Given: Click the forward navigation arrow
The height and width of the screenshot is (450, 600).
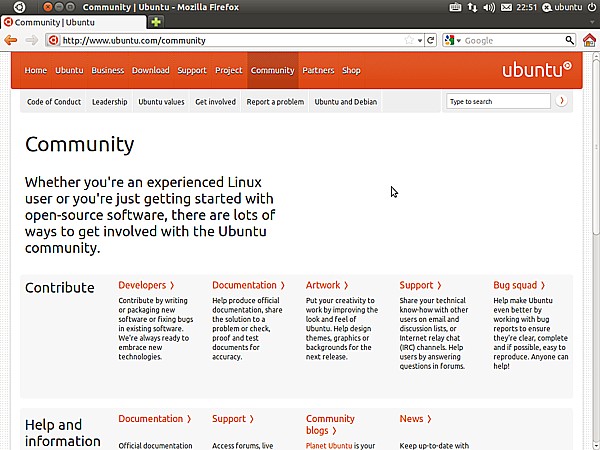Looking at the screenshot, I should (x=32, y=40).
